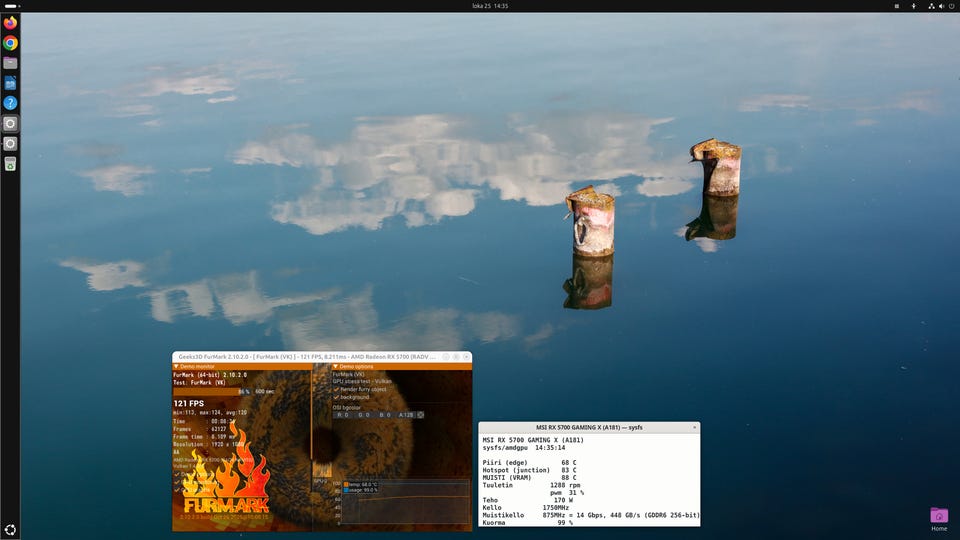This screenshot has width=960, height=540.
Task: Click 'min:113, max:124, avg:120' text in FurMark
Action: 210,413
